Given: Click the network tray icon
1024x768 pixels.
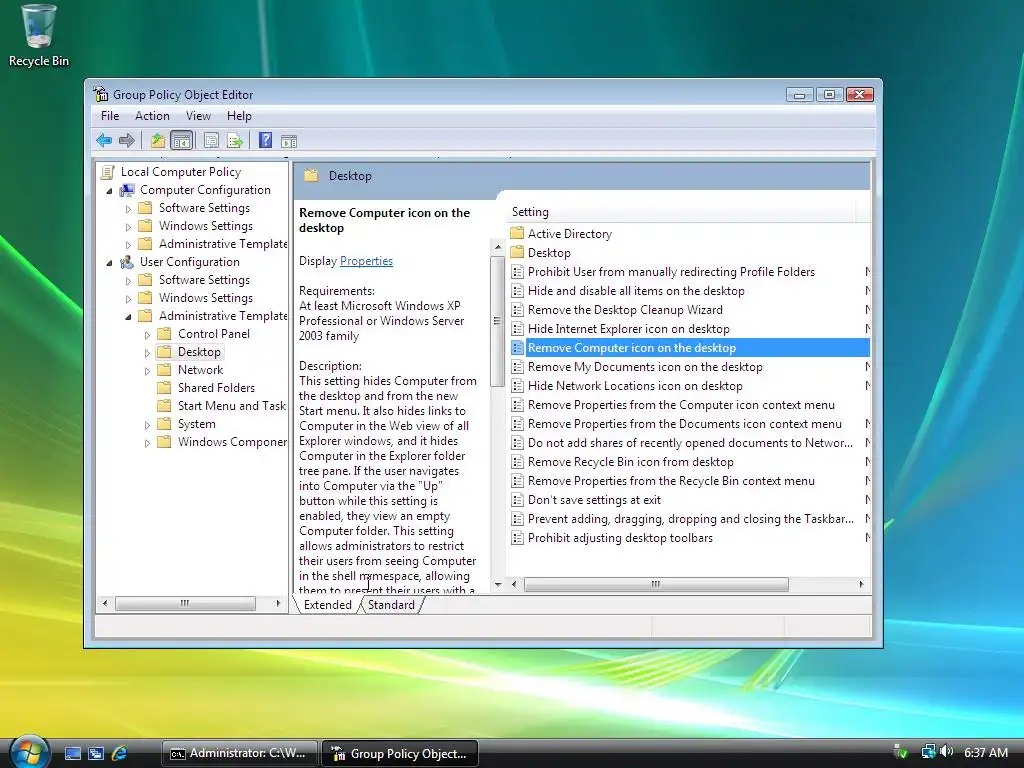Looking at the screenshot, I should (928, 752).
